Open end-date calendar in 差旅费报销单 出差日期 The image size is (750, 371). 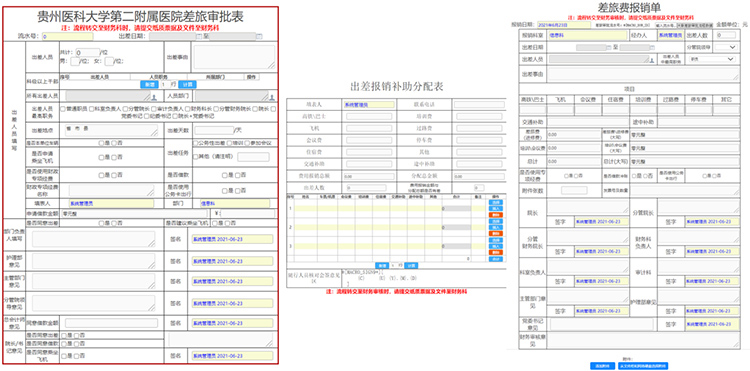(652, 47)
